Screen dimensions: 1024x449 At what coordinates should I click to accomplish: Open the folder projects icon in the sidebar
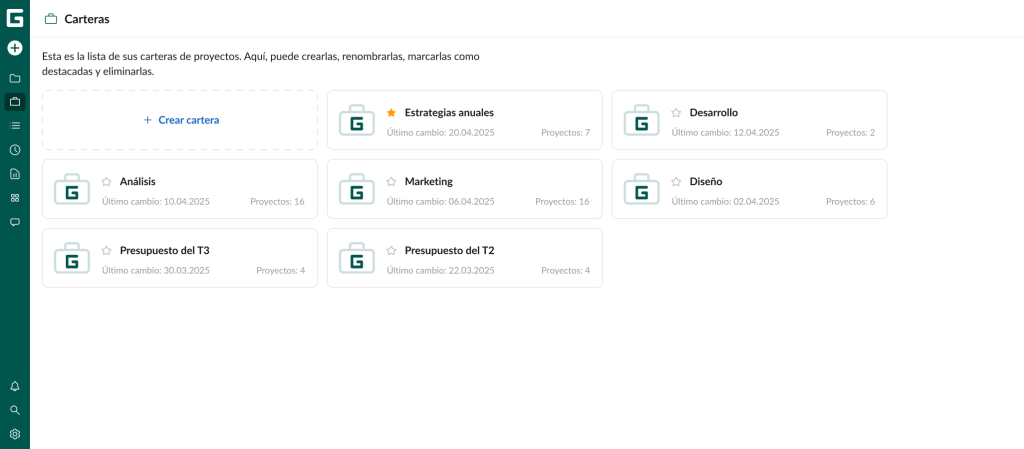pos(14,78)
